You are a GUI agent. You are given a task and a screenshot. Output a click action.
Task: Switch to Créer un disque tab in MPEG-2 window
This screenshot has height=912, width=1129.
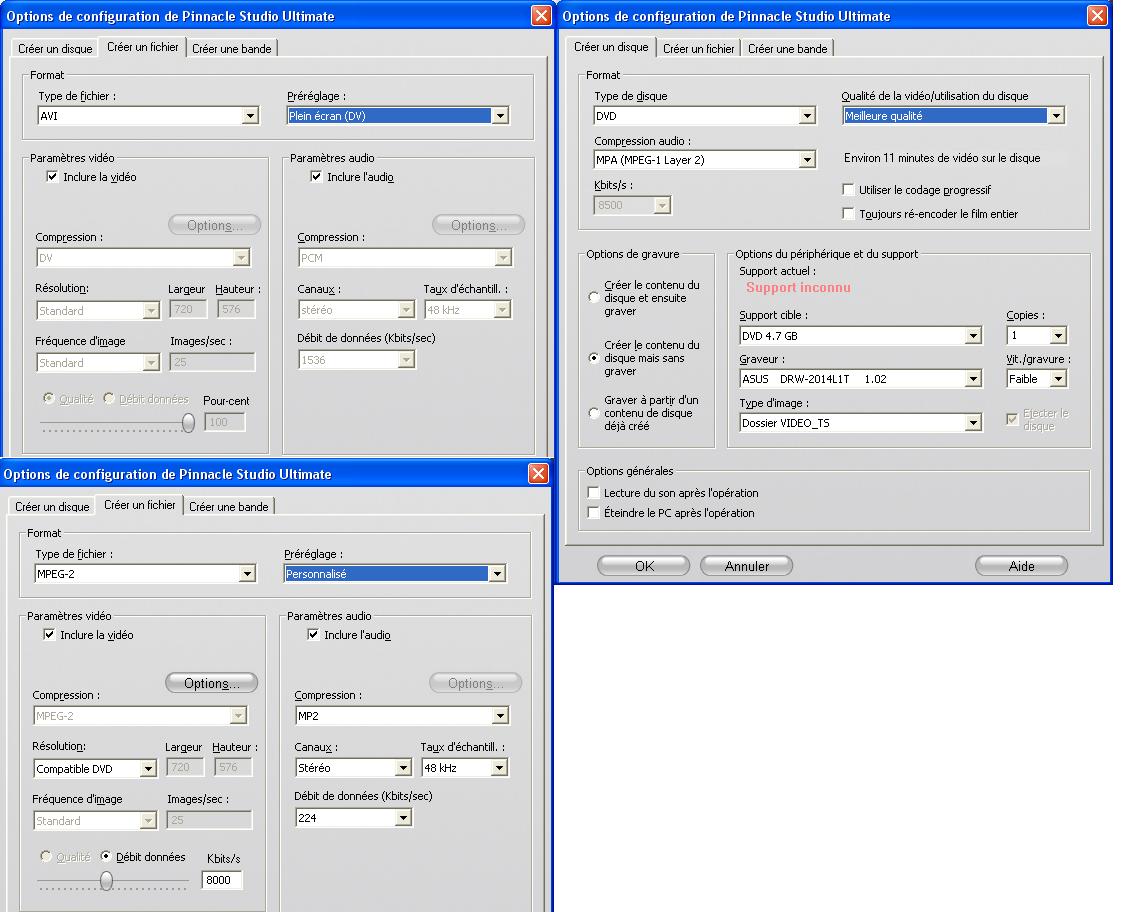coord(52,507)
